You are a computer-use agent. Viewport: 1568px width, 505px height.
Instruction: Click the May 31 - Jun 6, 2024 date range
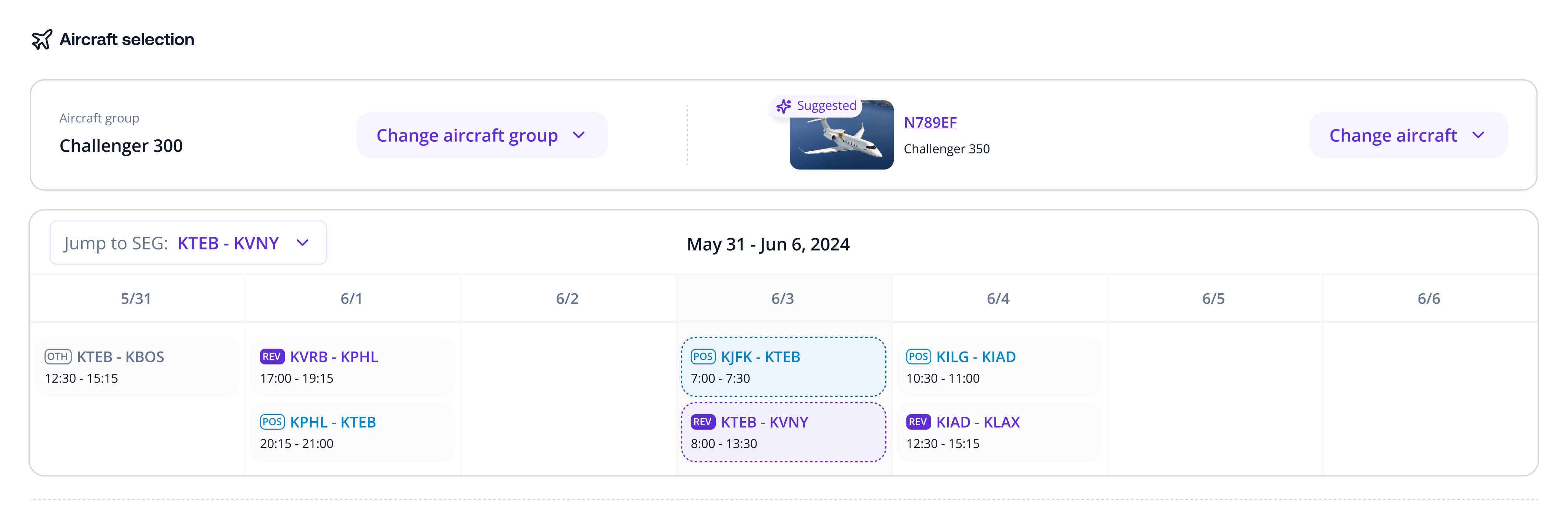[x=768, y=245]
